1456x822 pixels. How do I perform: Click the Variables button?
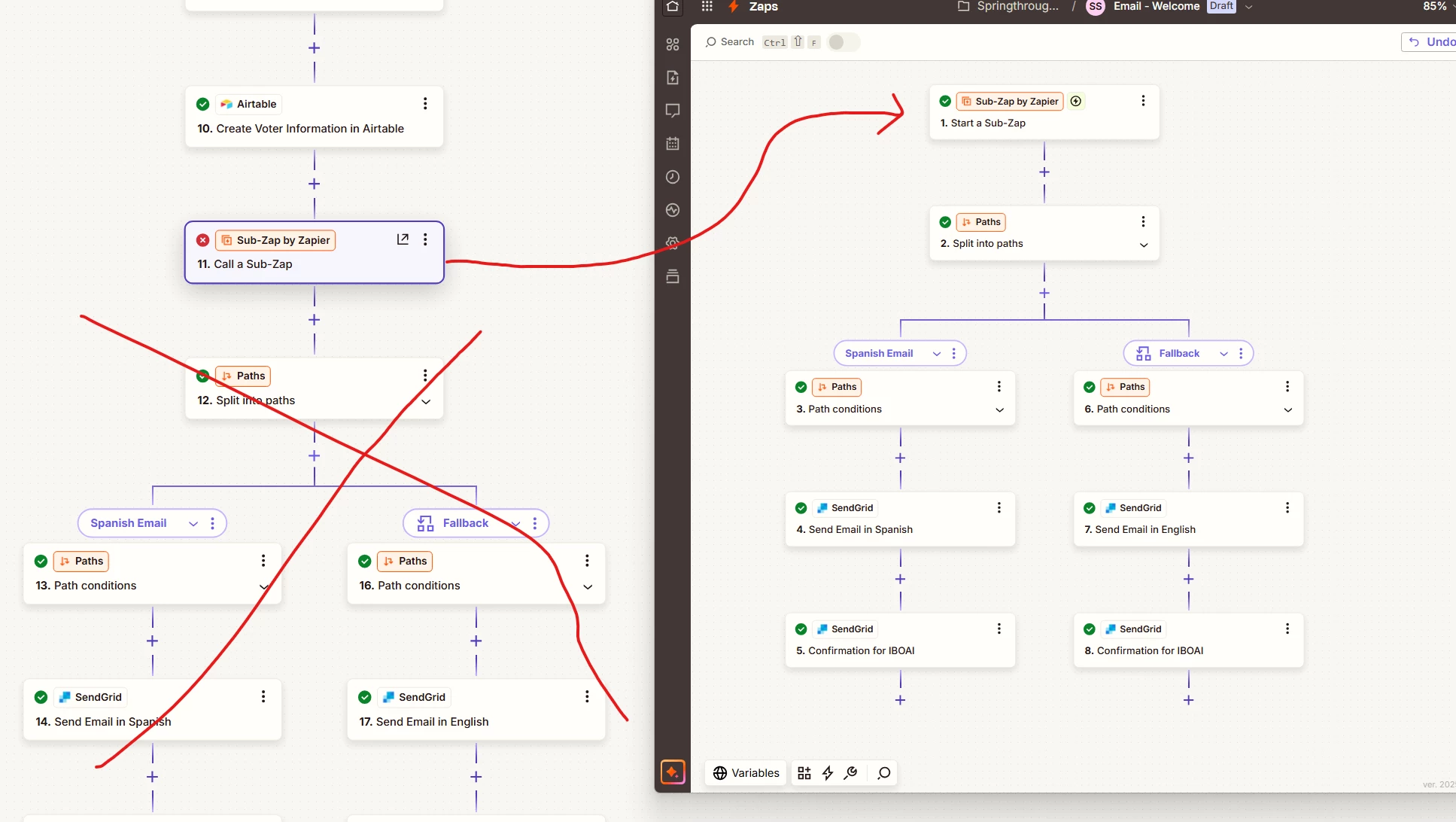pos(746,773)
